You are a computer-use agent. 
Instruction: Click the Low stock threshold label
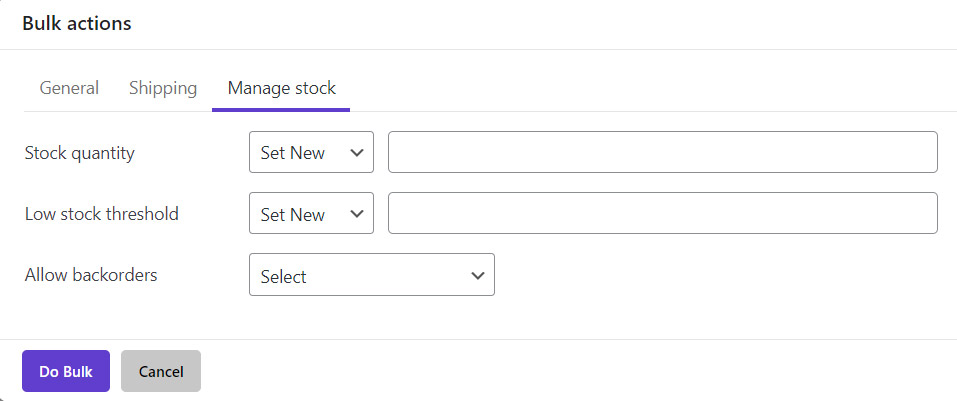[101, 214]
